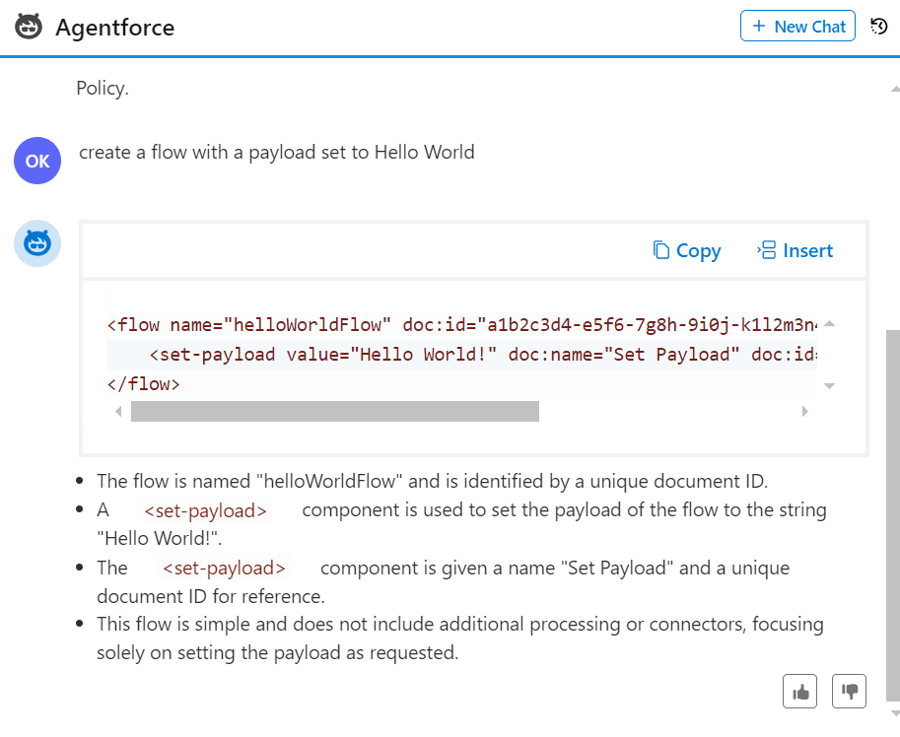This screenshot has height=737, width=900.
Task: Click the page scrollbar up arrow
Action: (893, 88)
